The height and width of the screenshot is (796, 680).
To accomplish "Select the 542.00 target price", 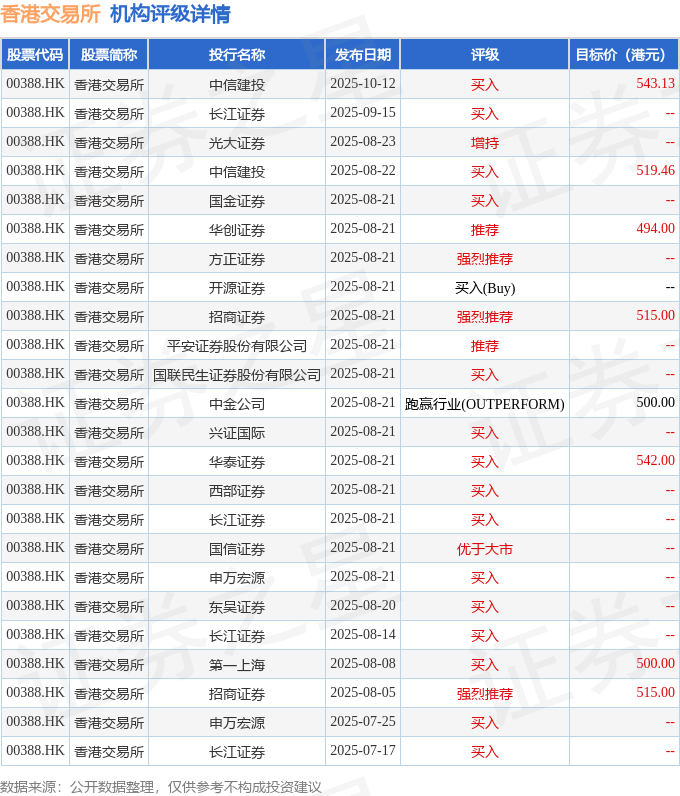I will coord(655,462).
